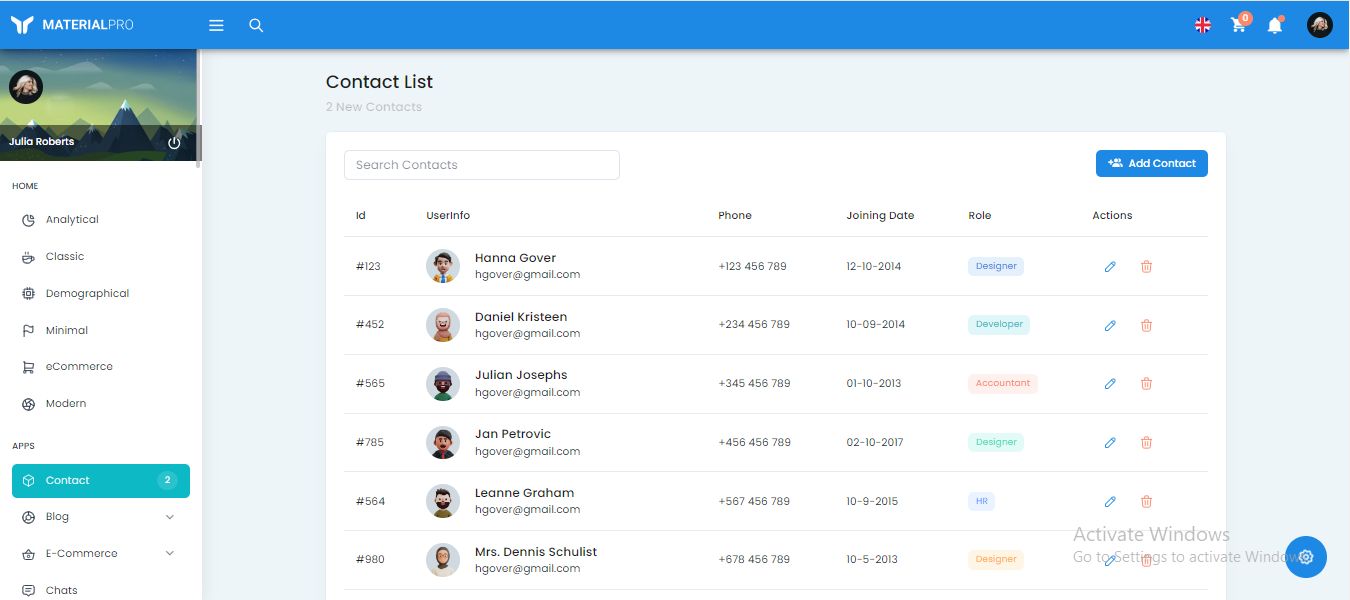Viewport: 1350px width, 600px height.
Task: Click the Joining Date column header
Action: pos(880,216)
